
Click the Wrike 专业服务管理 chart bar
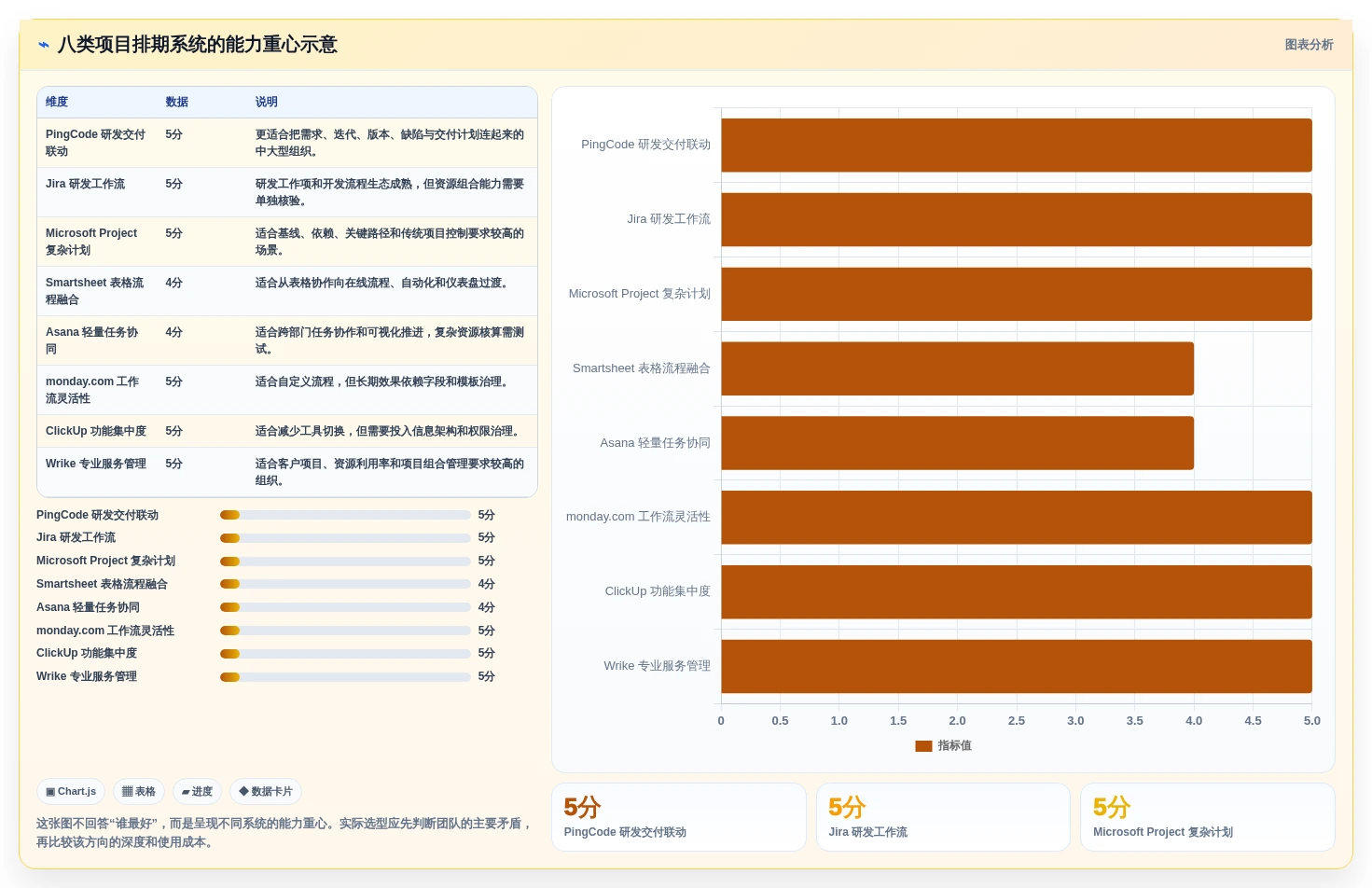click(1017, 666)
